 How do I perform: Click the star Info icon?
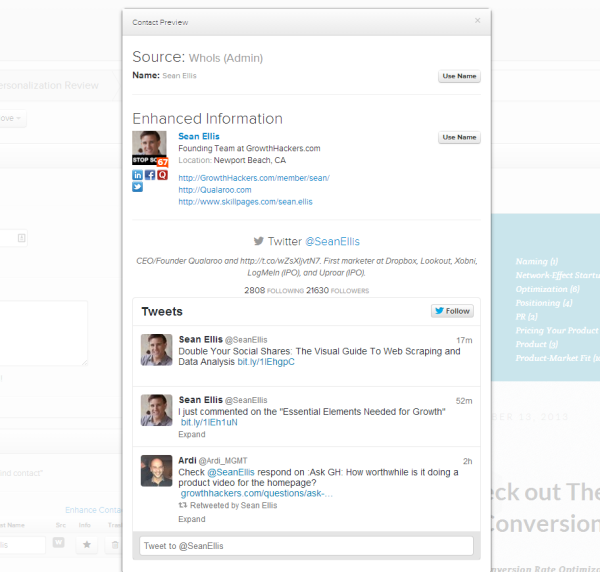(x=87, y=544)
